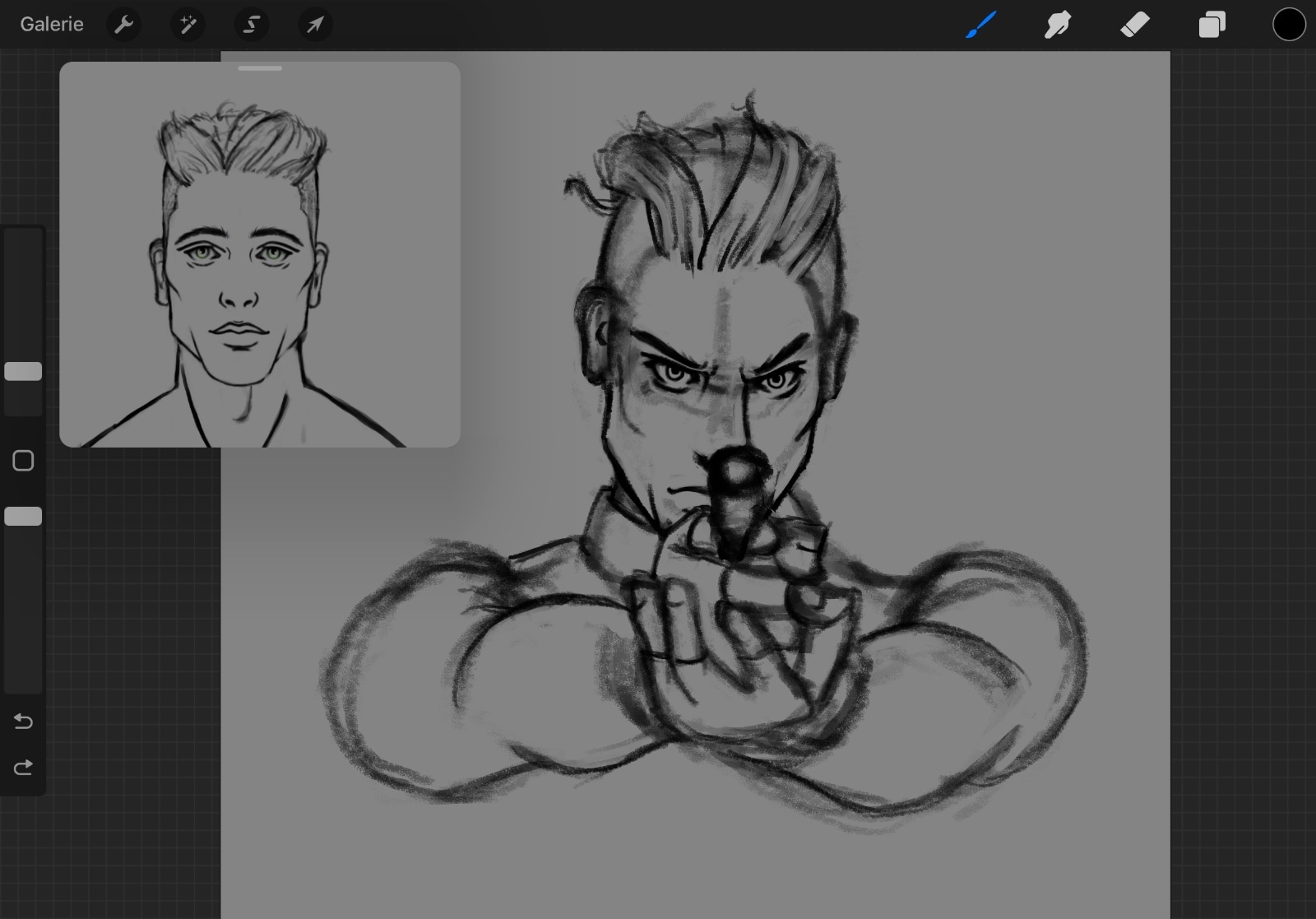Click the brush opacity slider handle
This screenshot has width=1316, height=919.
[23, 516]
